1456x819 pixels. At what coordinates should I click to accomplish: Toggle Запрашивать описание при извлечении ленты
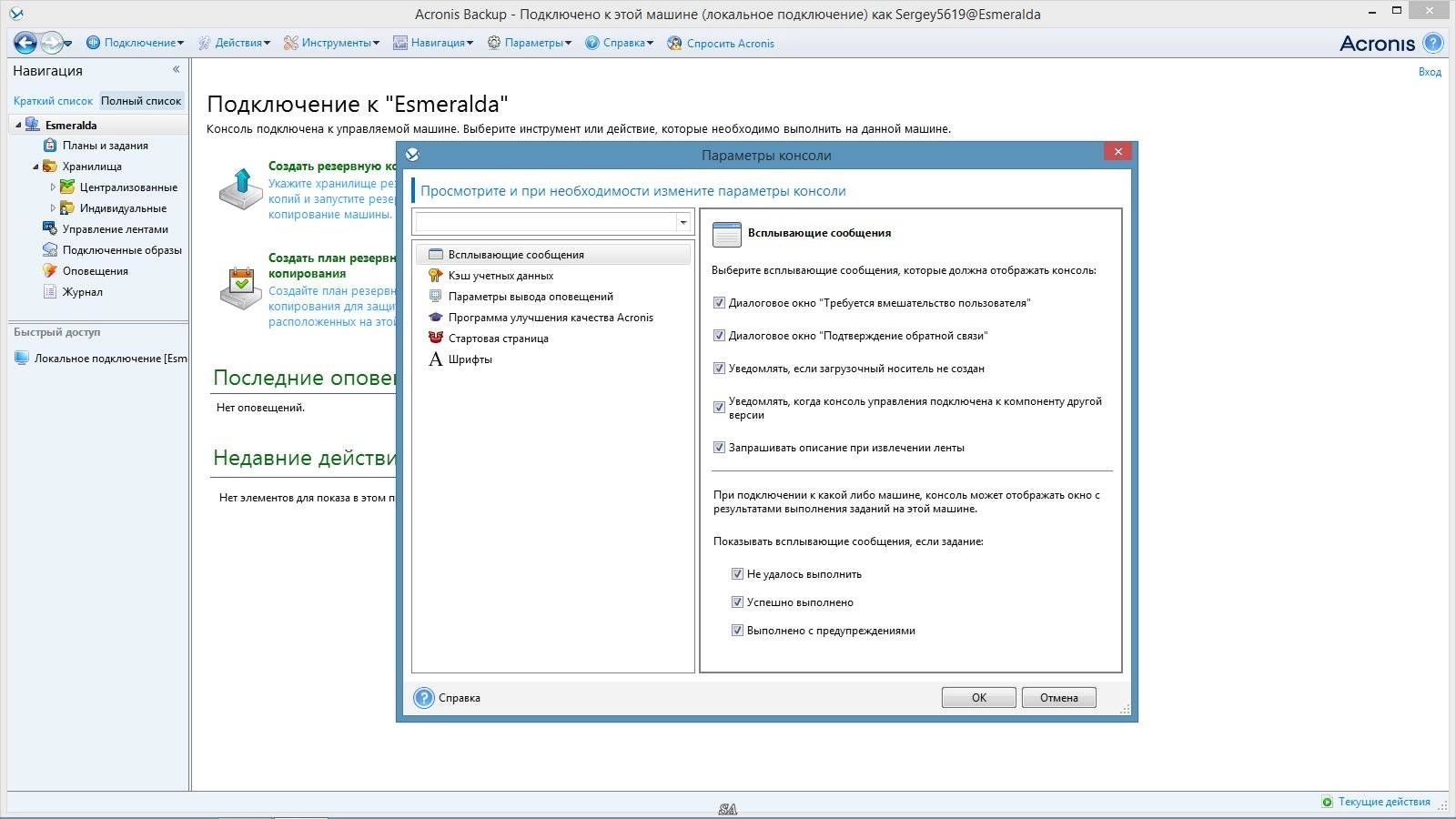coord(719,448)
